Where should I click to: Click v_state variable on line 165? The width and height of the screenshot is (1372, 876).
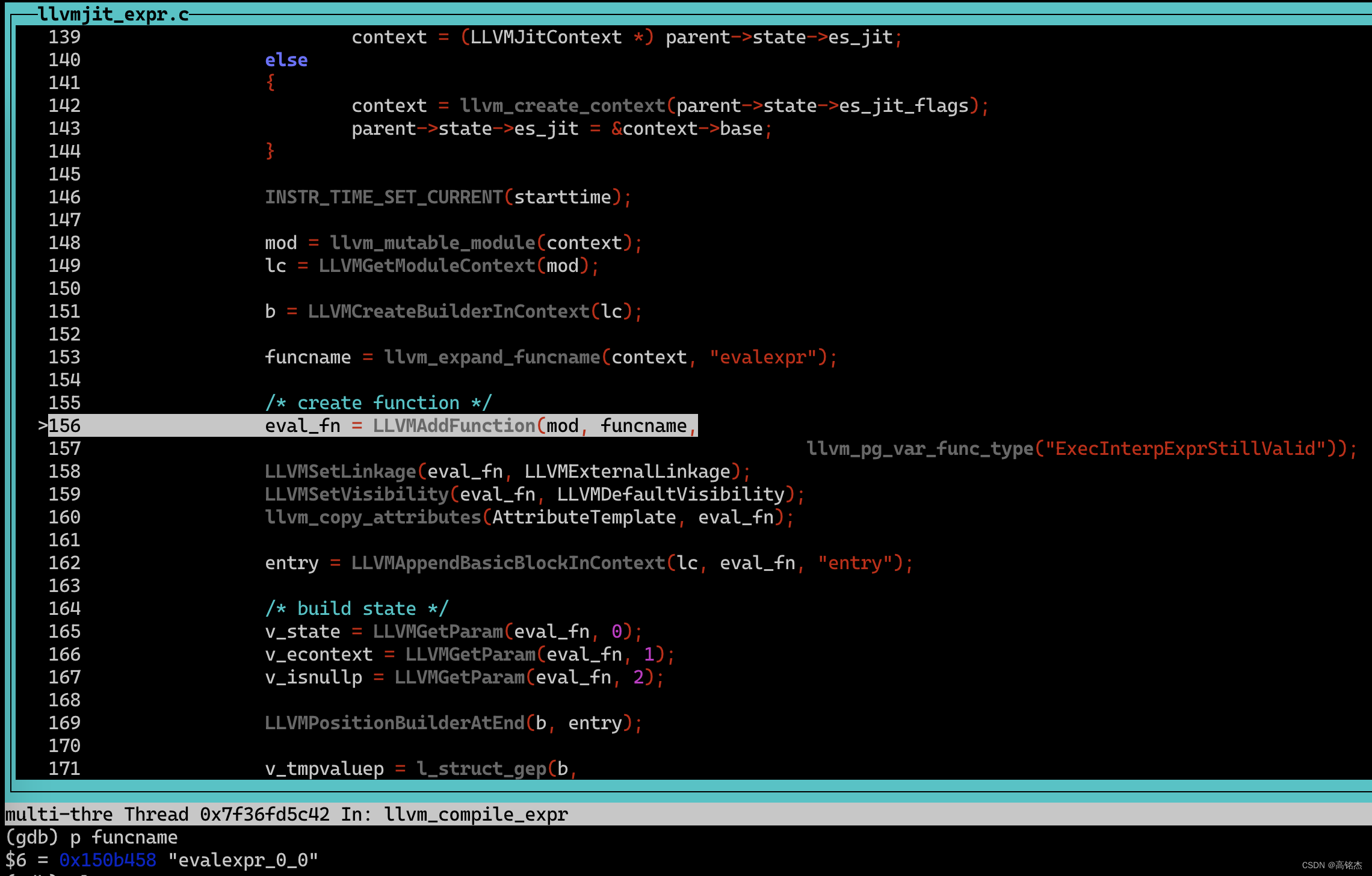pyautogui.click(x=303, y=632)
